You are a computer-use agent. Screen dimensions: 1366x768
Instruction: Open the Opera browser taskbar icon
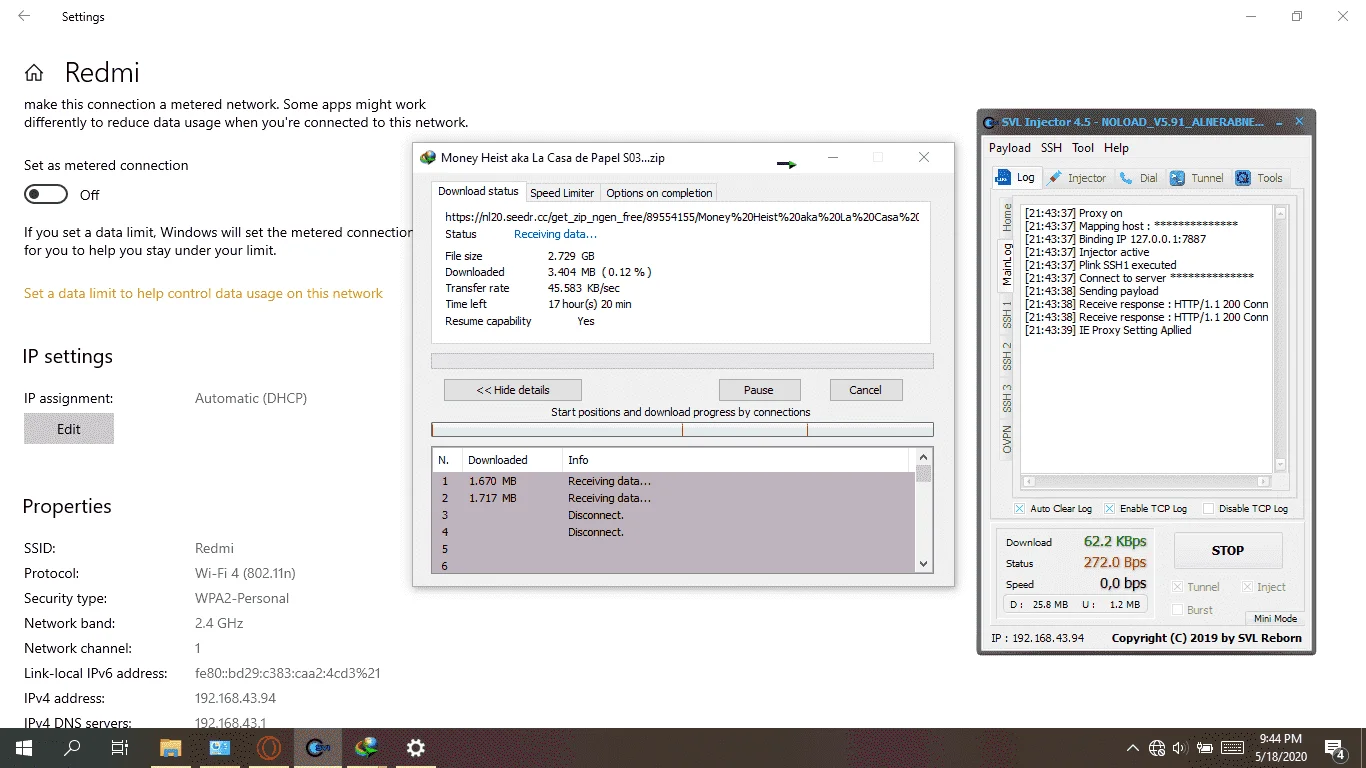268,748
